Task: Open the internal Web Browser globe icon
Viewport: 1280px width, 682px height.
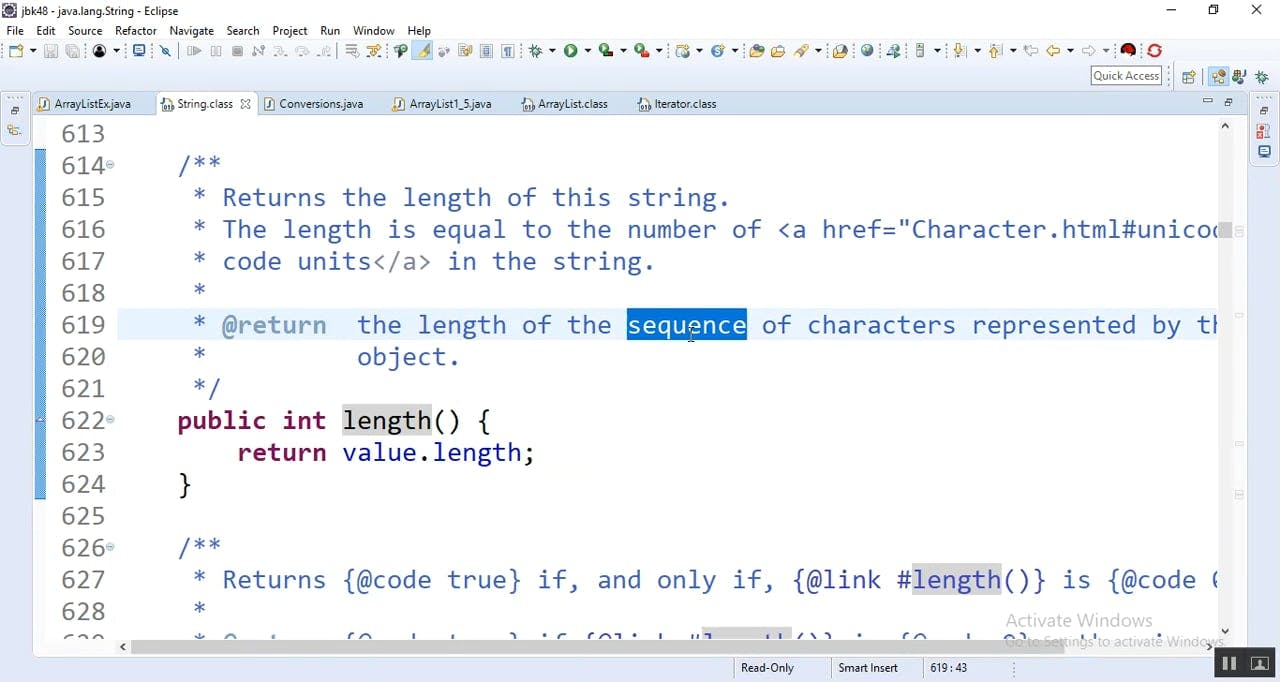Action: (x=866, y=51)
